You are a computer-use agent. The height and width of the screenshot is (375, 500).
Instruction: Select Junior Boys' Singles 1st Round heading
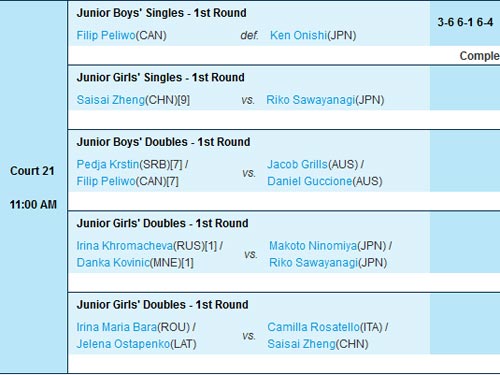(x=162, y=13)
